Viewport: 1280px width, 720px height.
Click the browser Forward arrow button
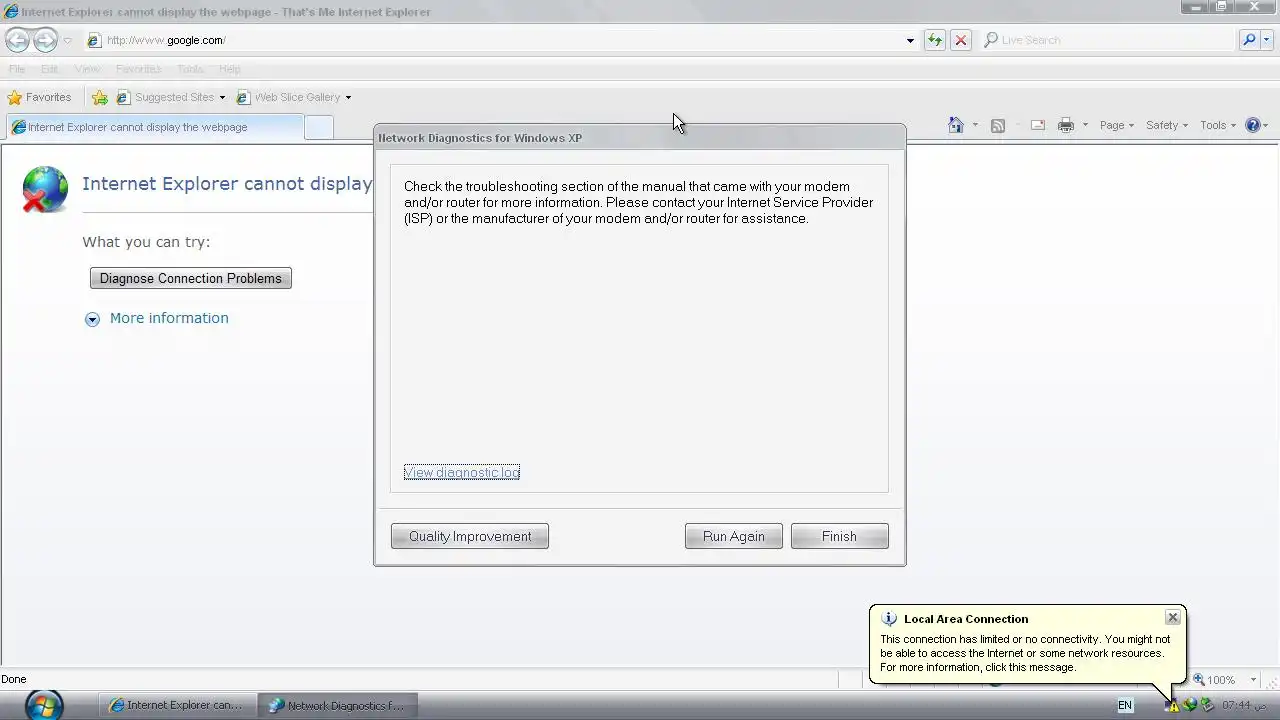(45, 40)
